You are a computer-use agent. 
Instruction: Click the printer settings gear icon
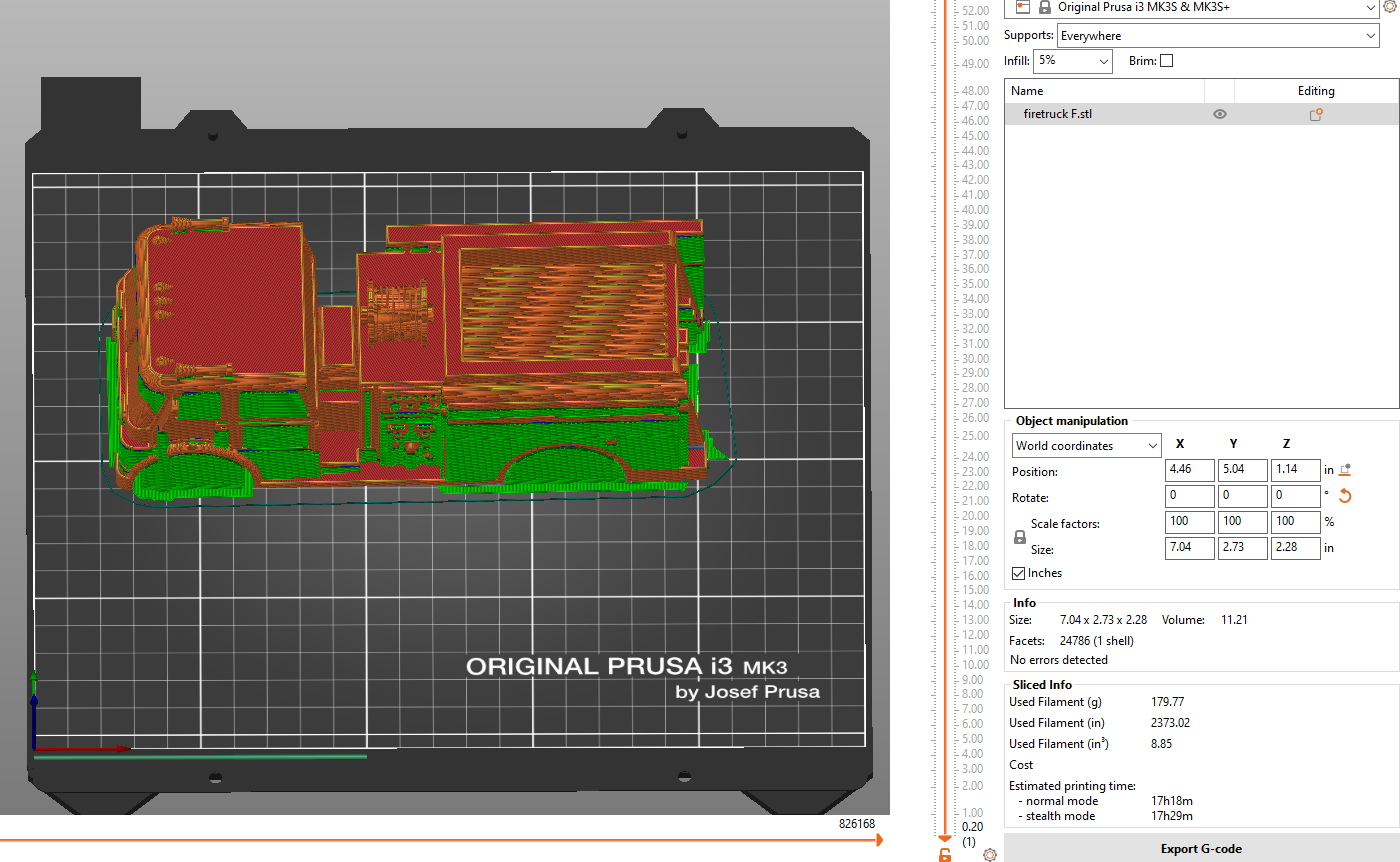point(1391,7)
